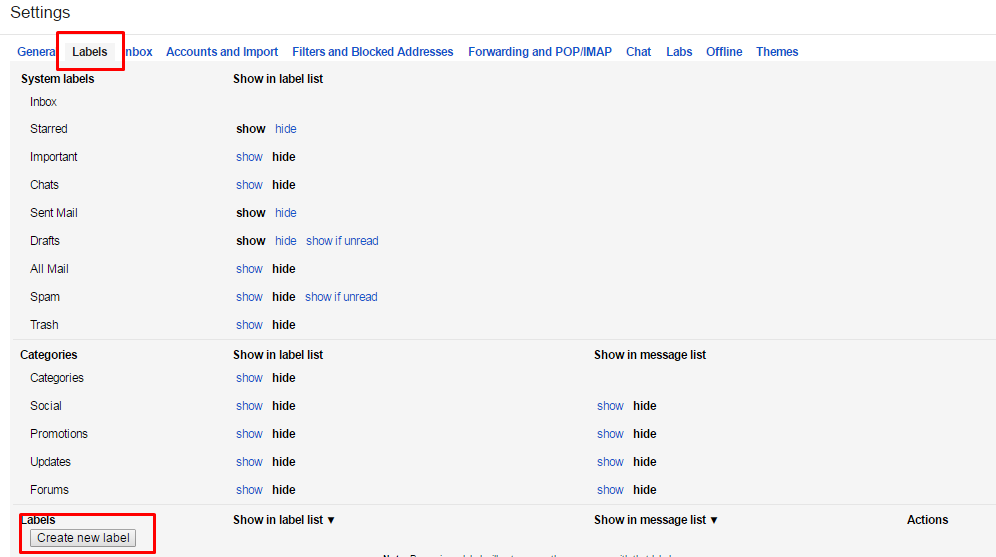
Task: Show the Important label in list
Action: coord(249,157)
